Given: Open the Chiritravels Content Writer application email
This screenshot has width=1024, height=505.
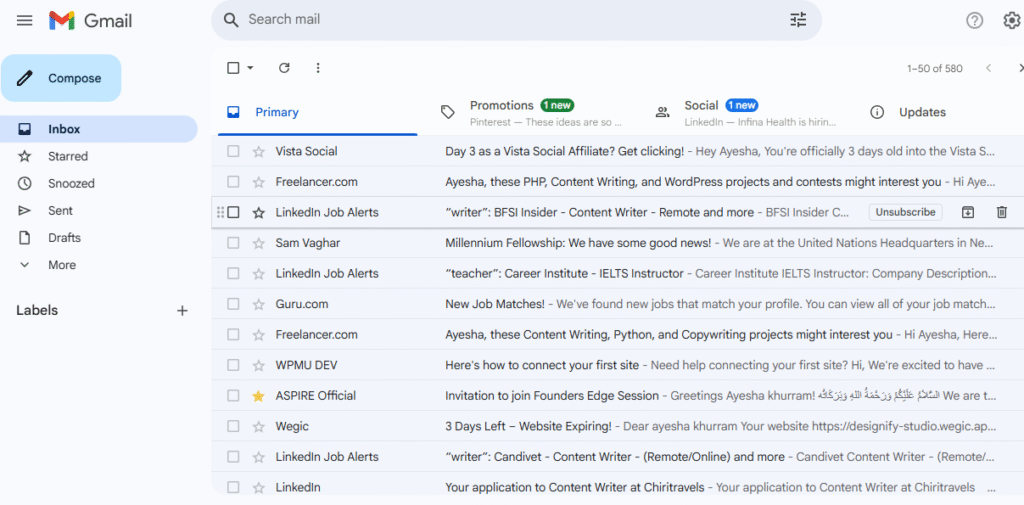Looking at the screenshot, I should (x=618, y=487).
